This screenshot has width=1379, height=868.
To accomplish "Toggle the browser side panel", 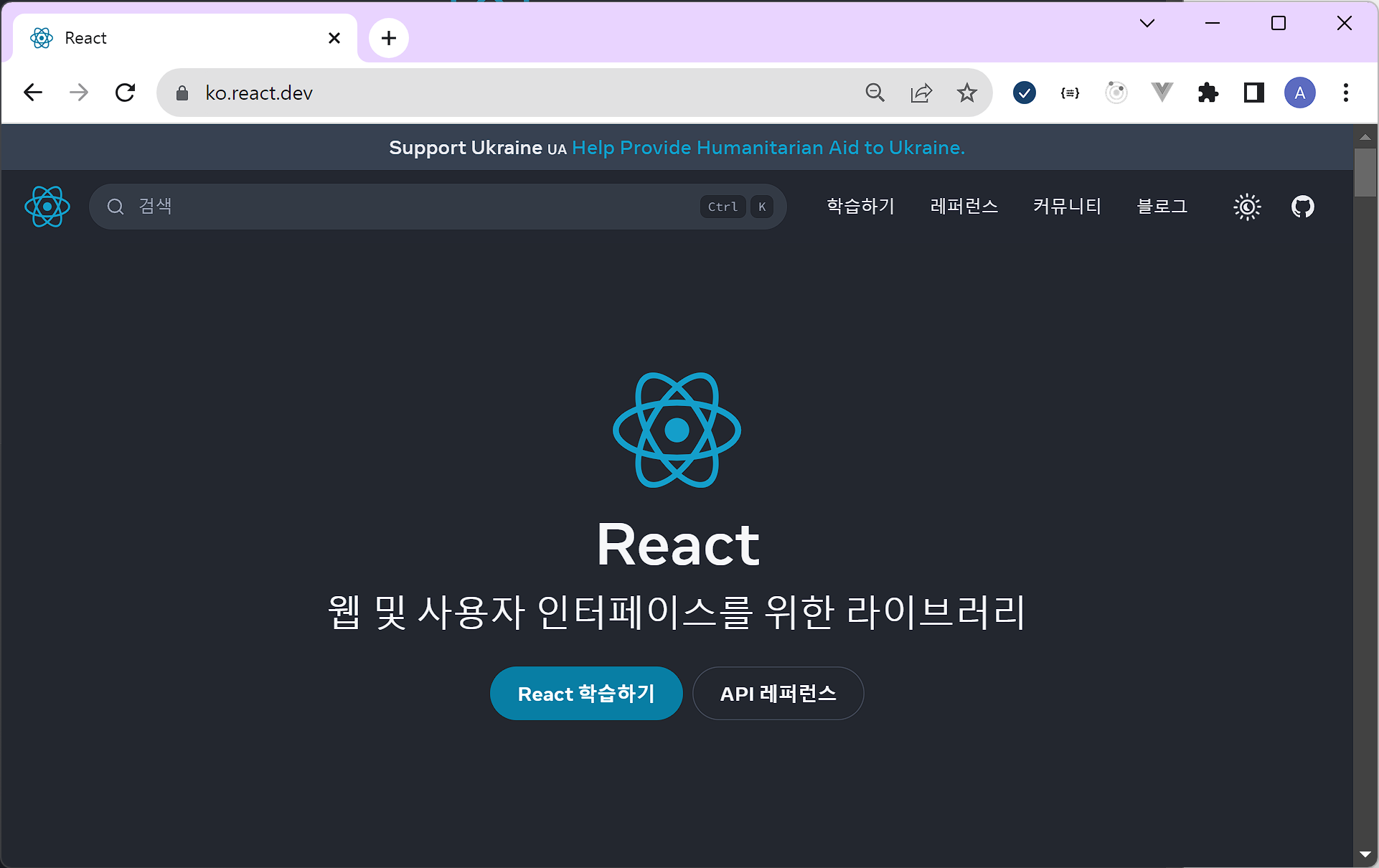I will [1253, 93].
